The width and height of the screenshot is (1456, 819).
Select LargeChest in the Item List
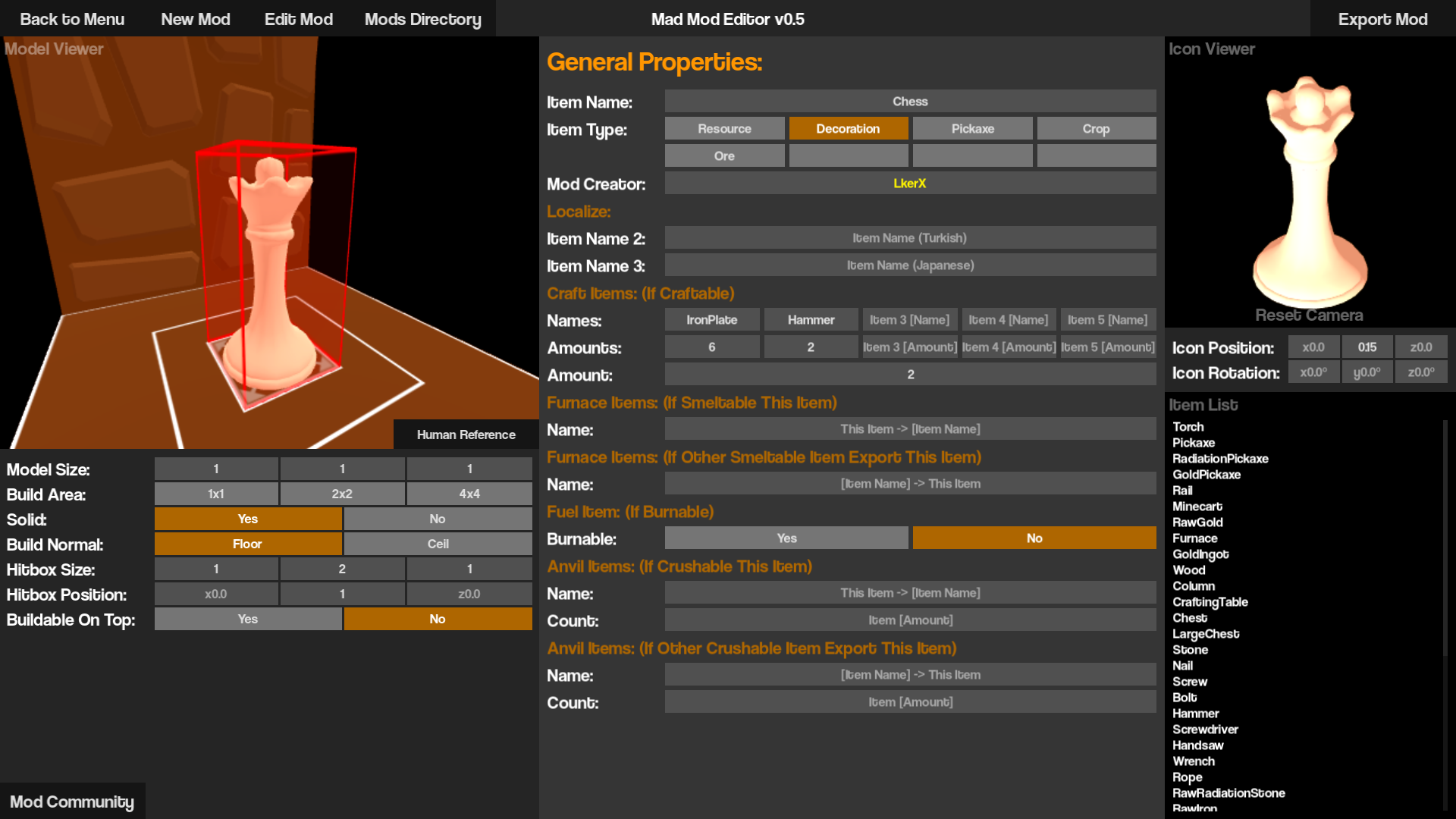point(1206,634)
